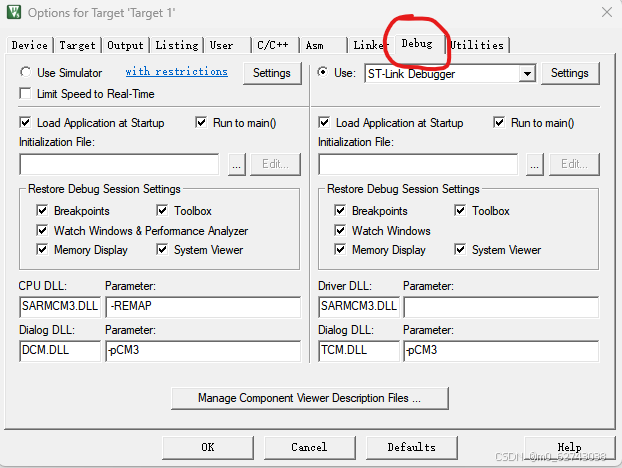Select the Asm tab
This screenshot has height=468, width=622.
[323, 45]
